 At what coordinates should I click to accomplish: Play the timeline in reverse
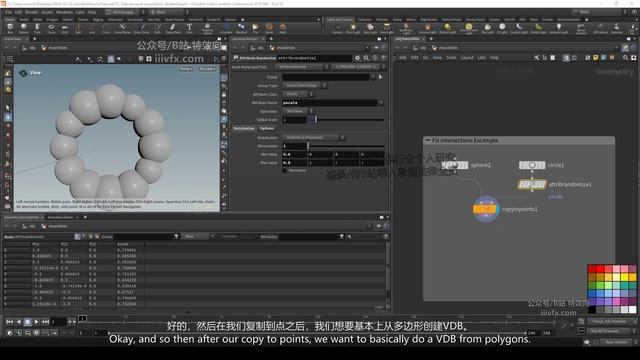point(19,322)
